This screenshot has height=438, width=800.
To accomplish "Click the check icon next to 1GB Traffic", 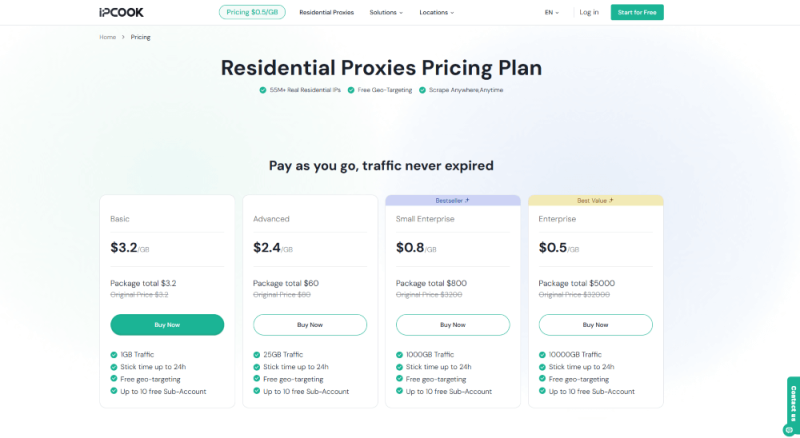I will [114, 354].
